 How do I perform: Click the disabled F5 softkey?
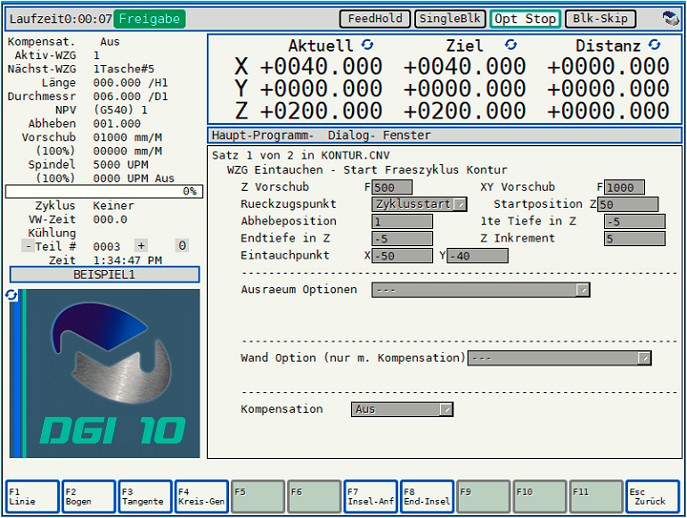(258, 497)
